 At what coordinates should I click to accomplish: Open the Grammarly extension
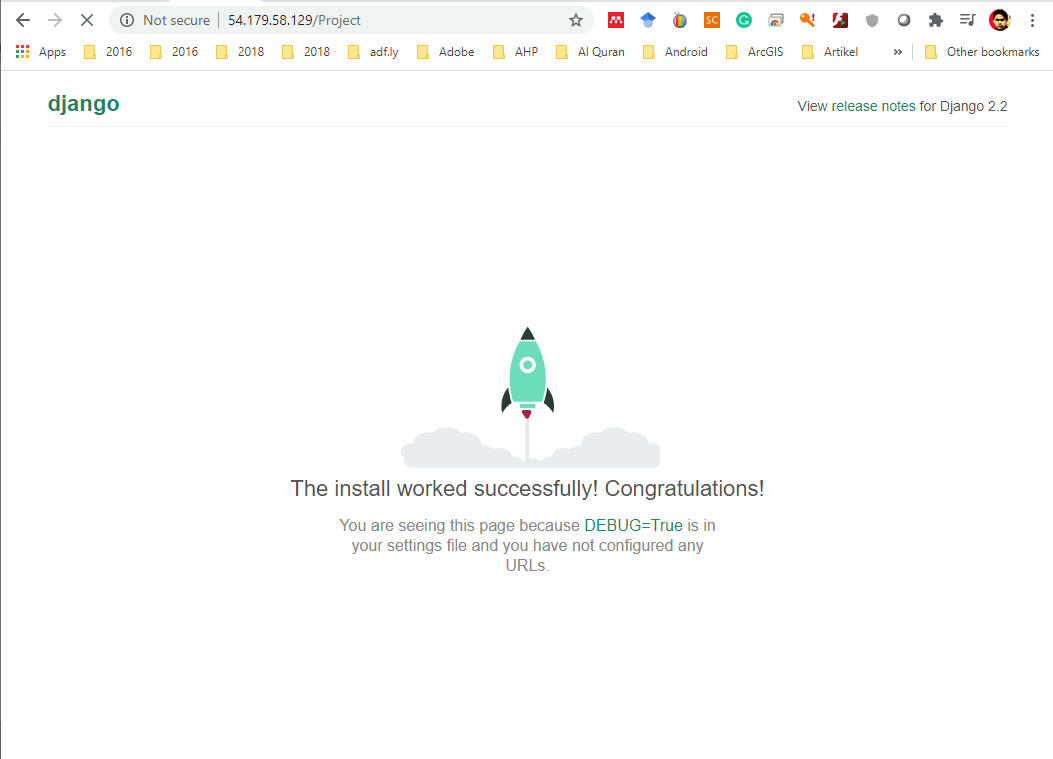[743, 20]
